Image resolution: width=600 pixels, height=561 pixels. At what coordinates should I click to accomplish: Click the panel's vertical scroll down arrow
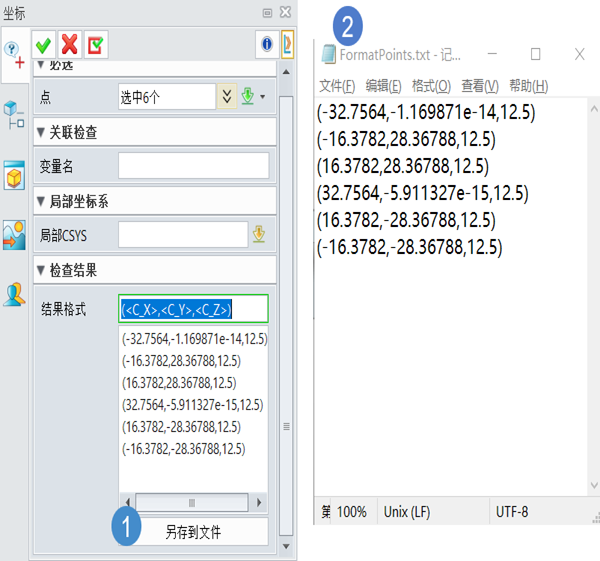(286, 546)
